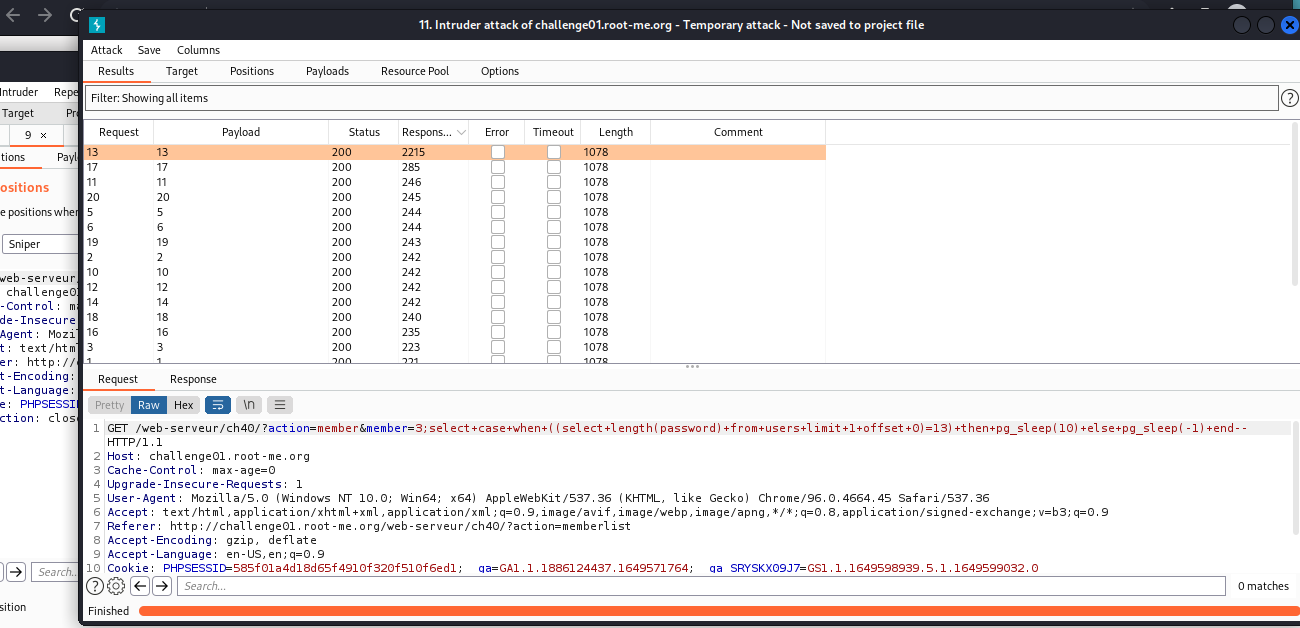The image size is (1300, 628).
Task: Switch to Raw view
Action: pos(149,405)
